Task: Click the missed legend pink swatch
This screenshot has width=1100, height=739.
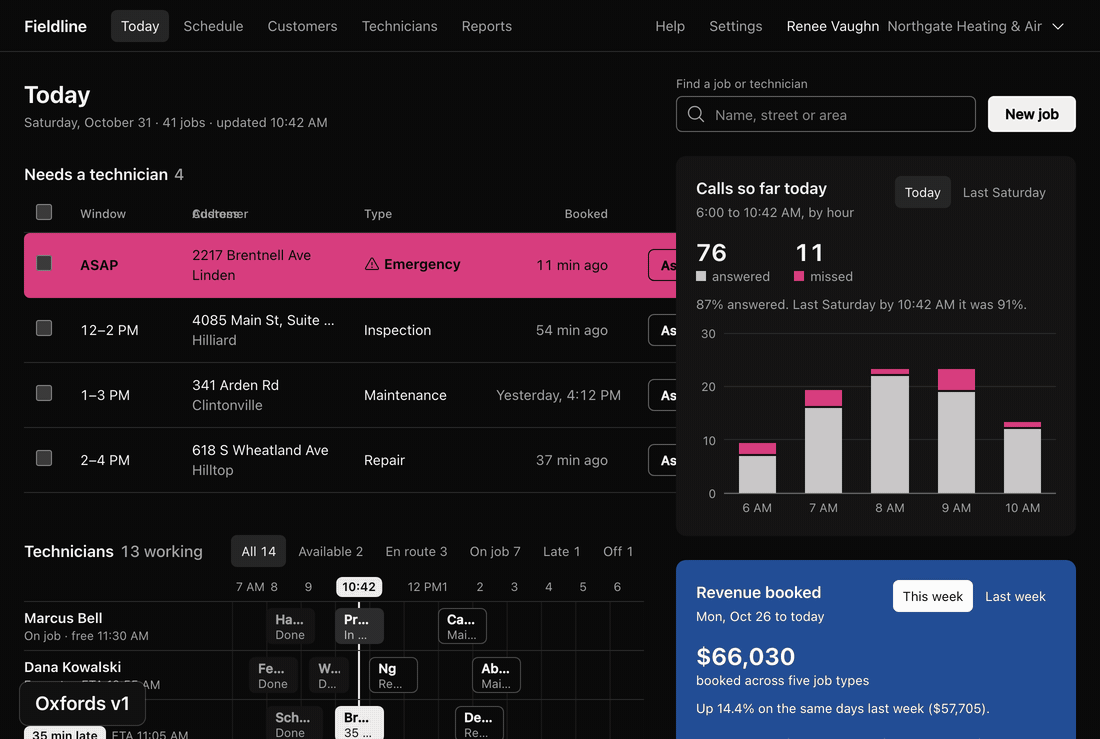Action: pos(798,277)
